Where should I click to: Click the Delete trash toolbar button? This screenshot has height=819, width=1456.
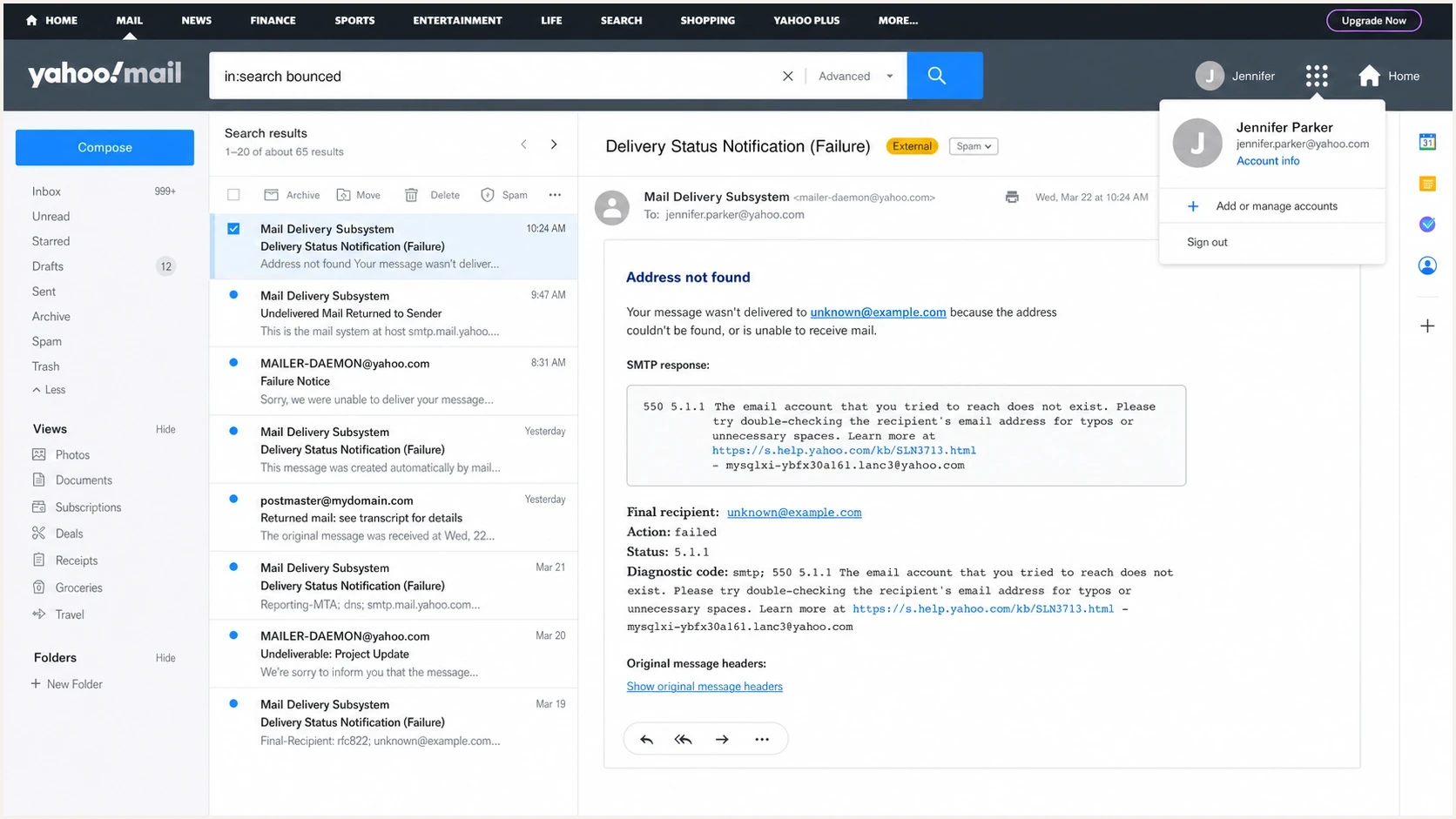tap(433, 195)
